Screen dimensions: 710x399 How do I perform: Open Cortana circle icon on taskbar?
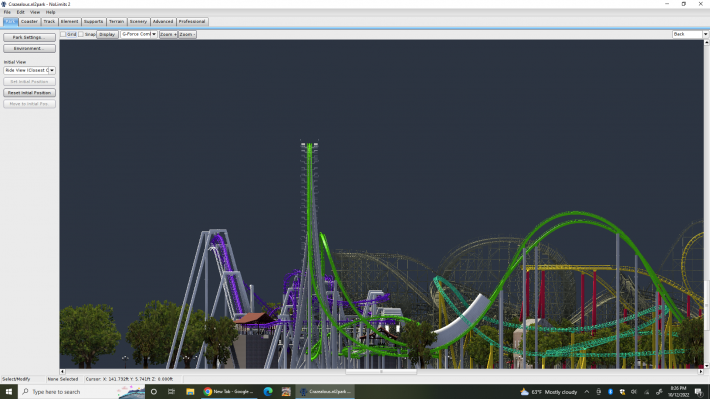point(154,392)
